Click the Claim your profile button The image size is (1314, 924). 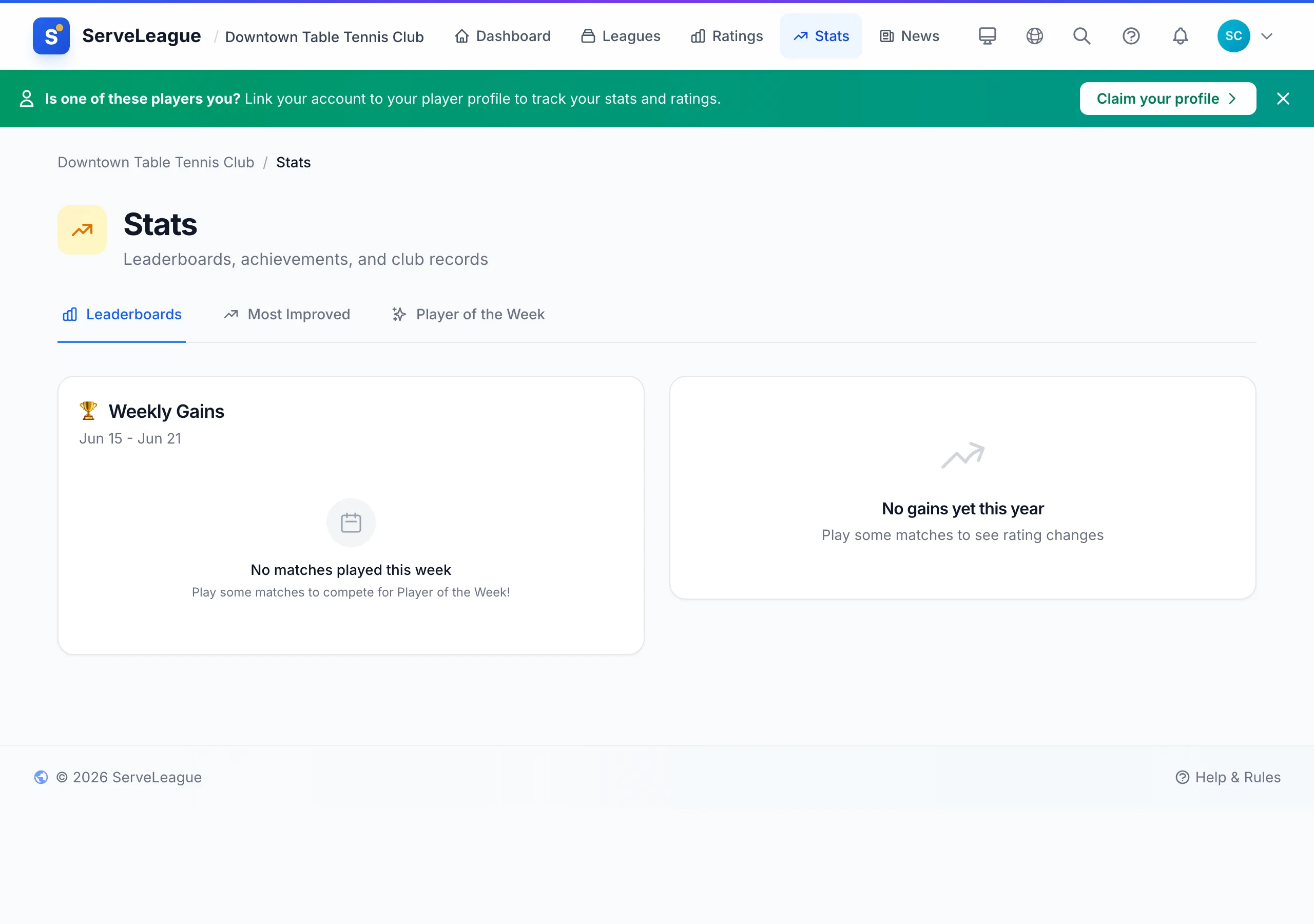point(1168,99)
